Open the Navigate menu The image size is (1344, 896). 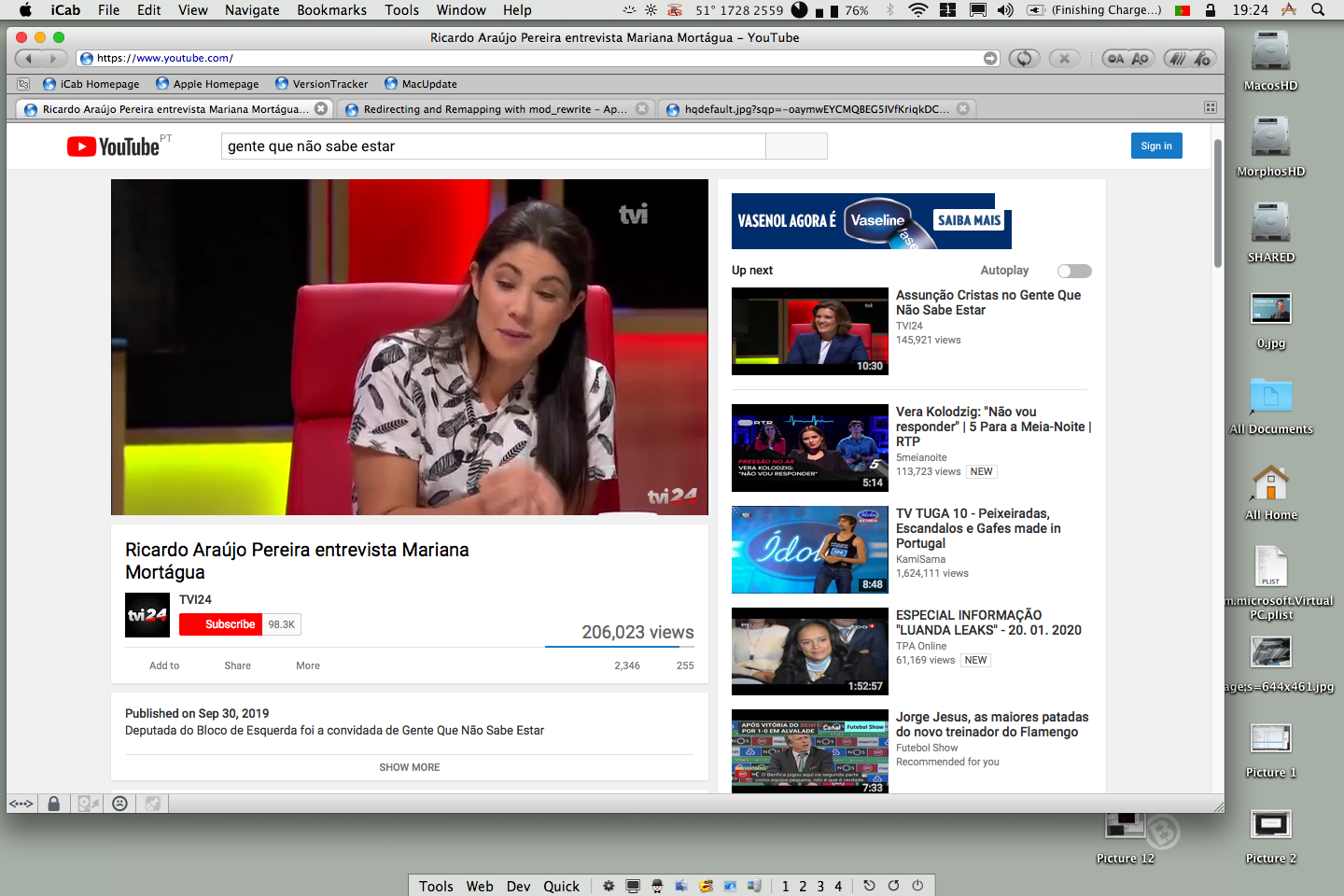[252, 10]
